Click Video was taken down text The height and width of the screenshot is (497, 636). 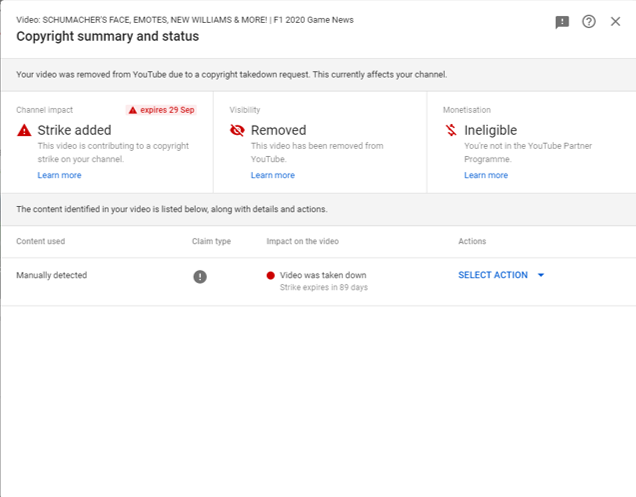(x=323, y=275)
